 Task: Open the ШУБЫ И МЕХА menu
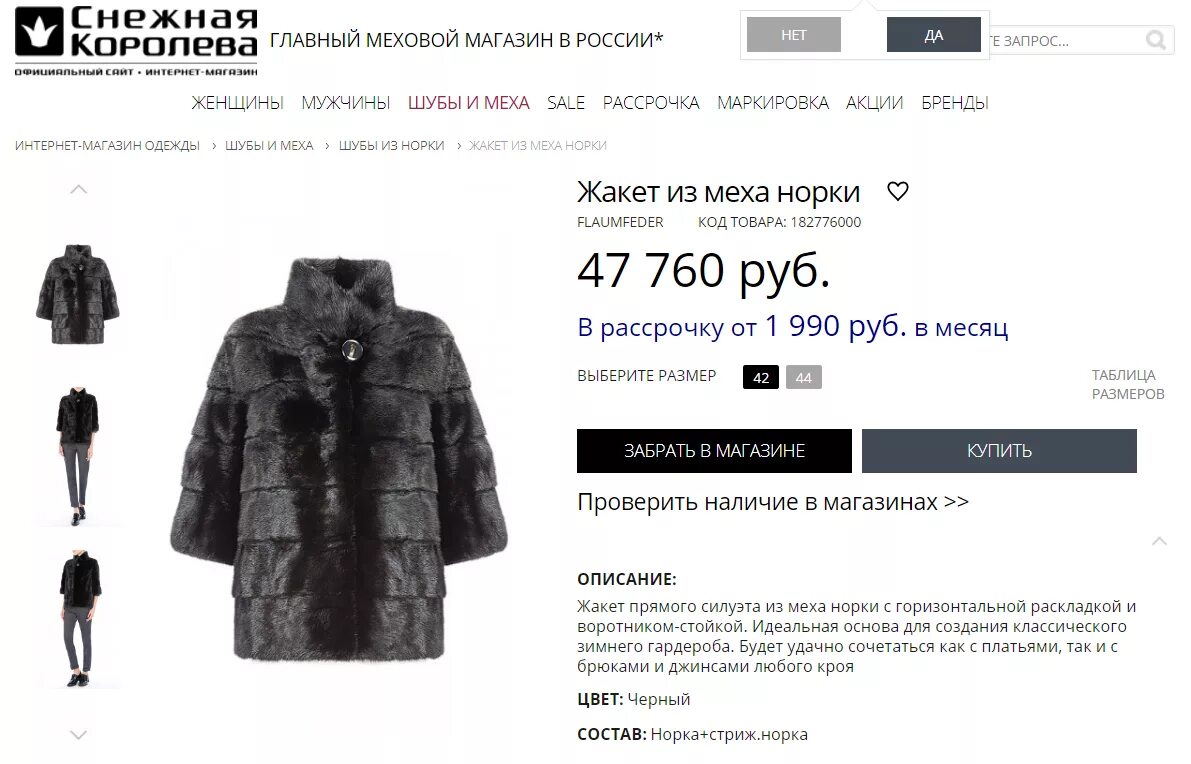[469, 103]
